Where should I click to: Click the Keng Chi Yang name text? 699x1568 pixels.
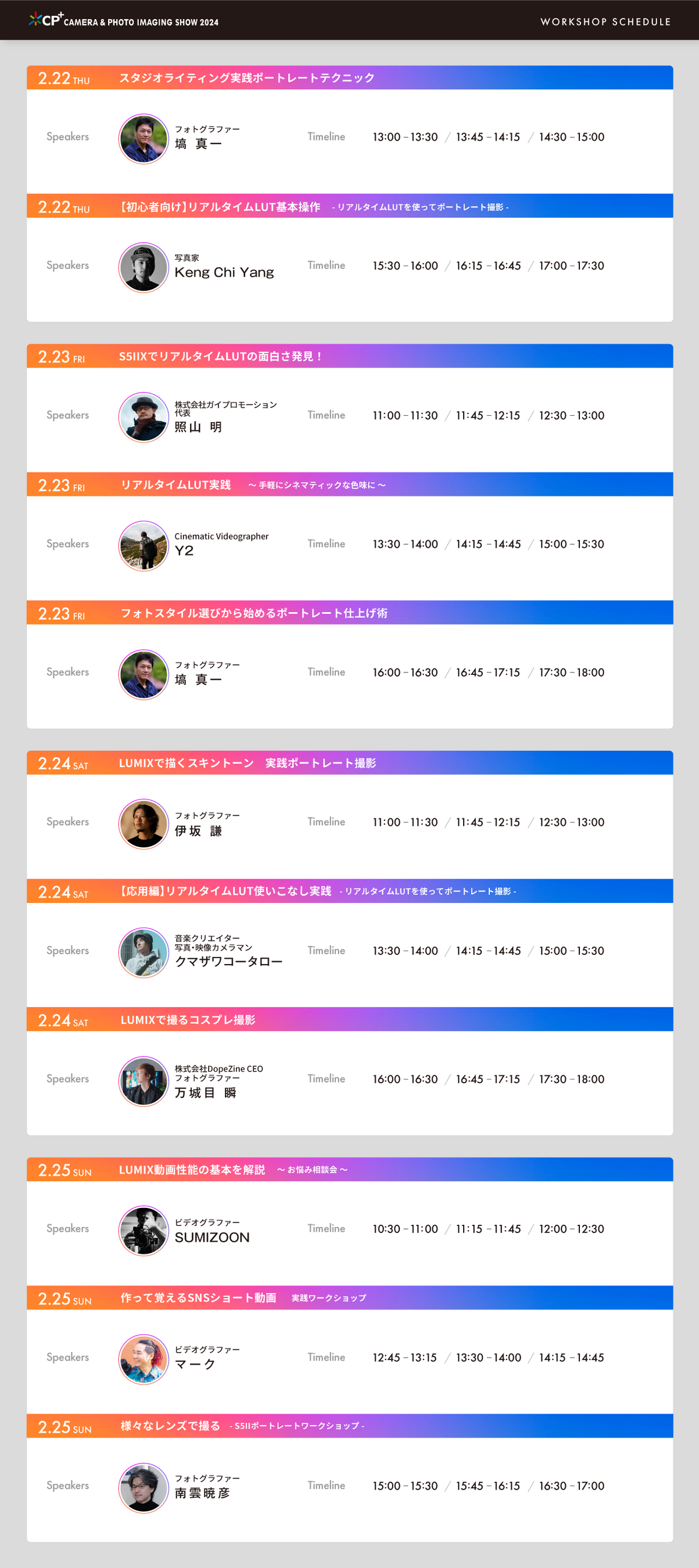[224, 273]
